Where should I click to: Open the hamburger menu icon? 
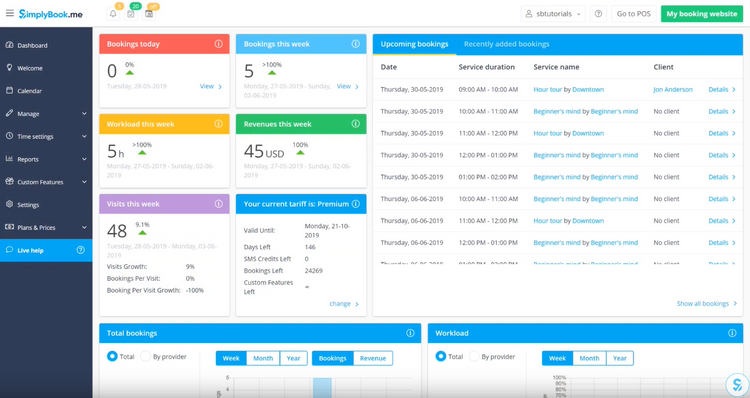point(10,13)
